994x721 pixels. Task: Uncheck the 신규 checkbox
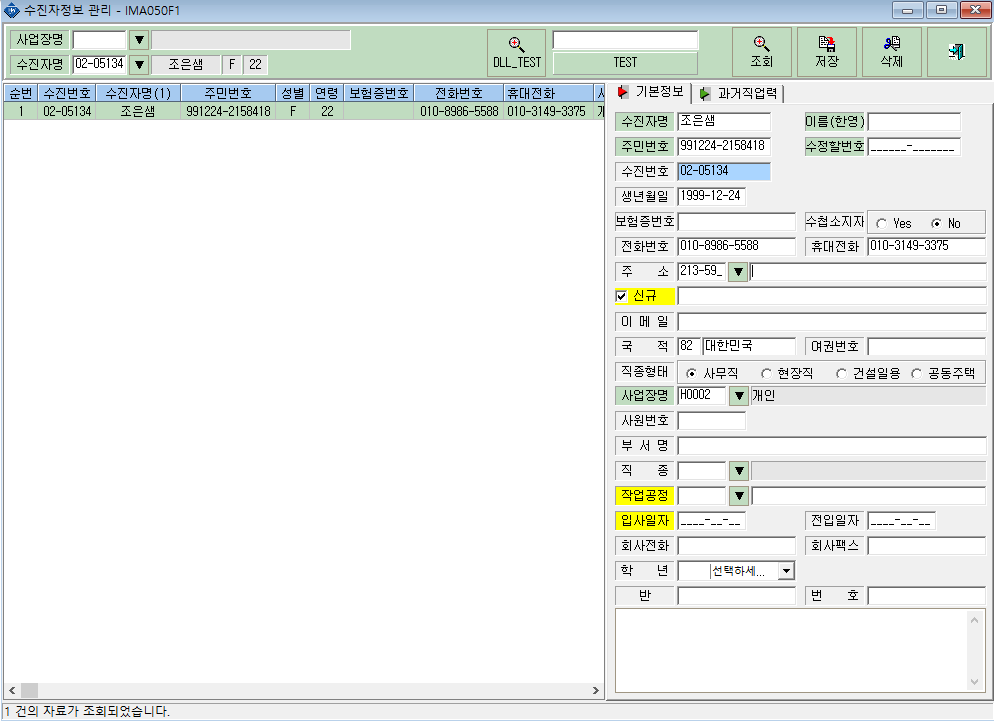click(621, 296)
